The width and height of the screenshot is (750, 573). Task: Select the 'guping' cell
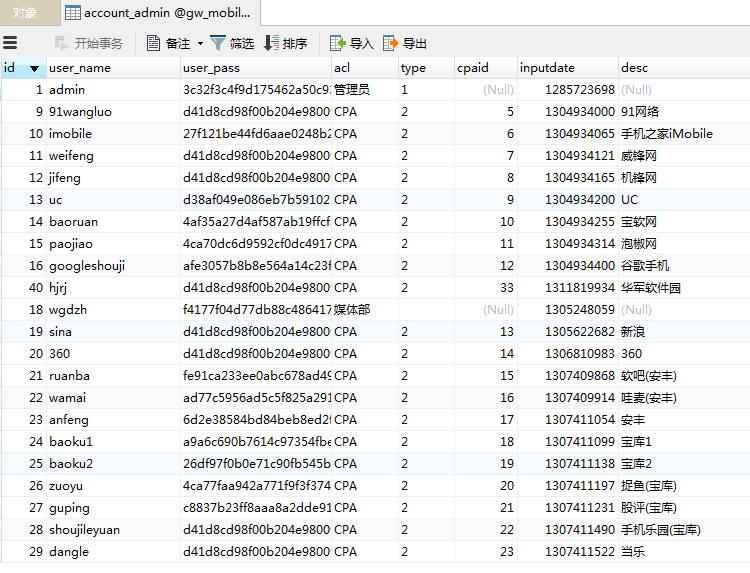(x=113, y=507)
